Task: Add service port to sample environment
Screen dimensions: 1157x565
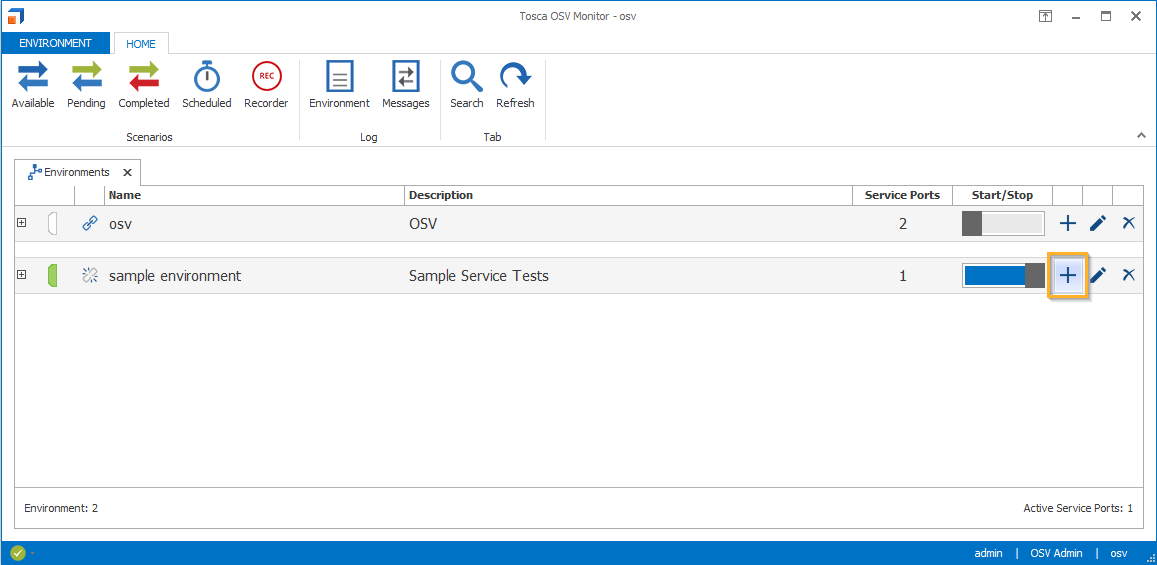Action: (1068, 275)
